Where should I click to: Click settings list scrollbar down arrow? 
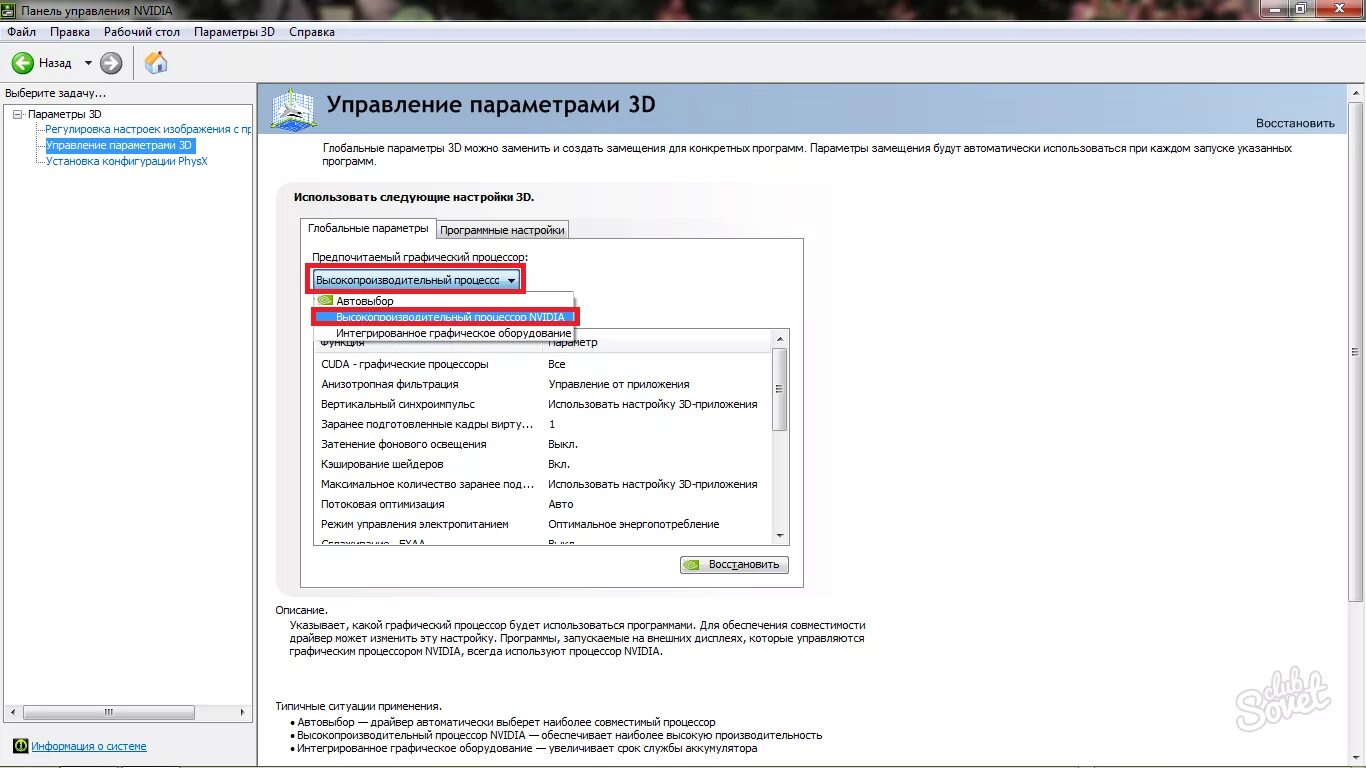(781, 536)
